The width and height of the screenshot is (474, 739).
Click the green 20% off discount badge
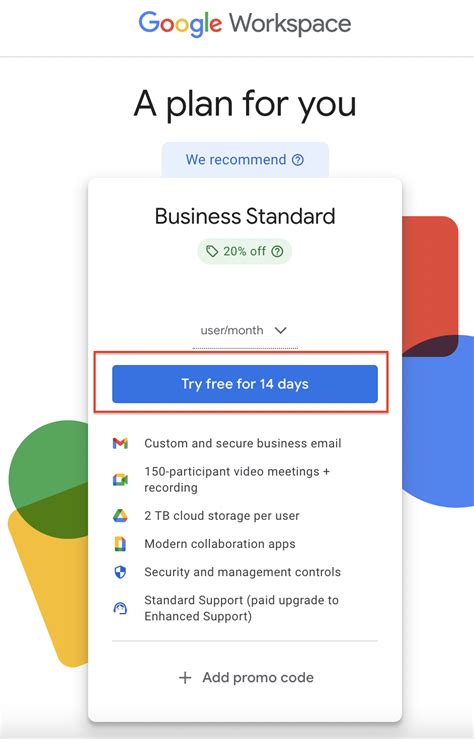245,251
